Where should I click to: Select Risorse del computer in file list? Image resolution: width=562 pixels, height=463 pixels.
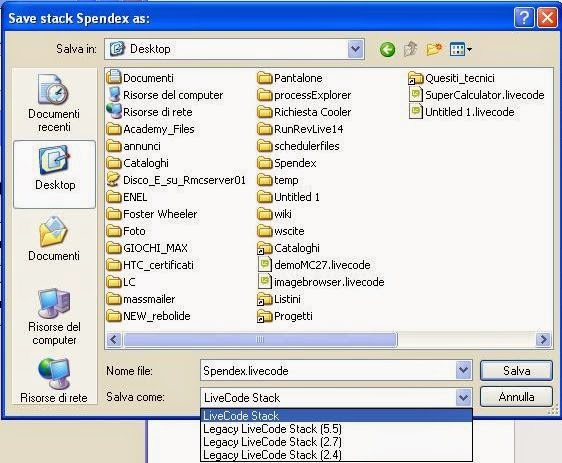point(165,95)
